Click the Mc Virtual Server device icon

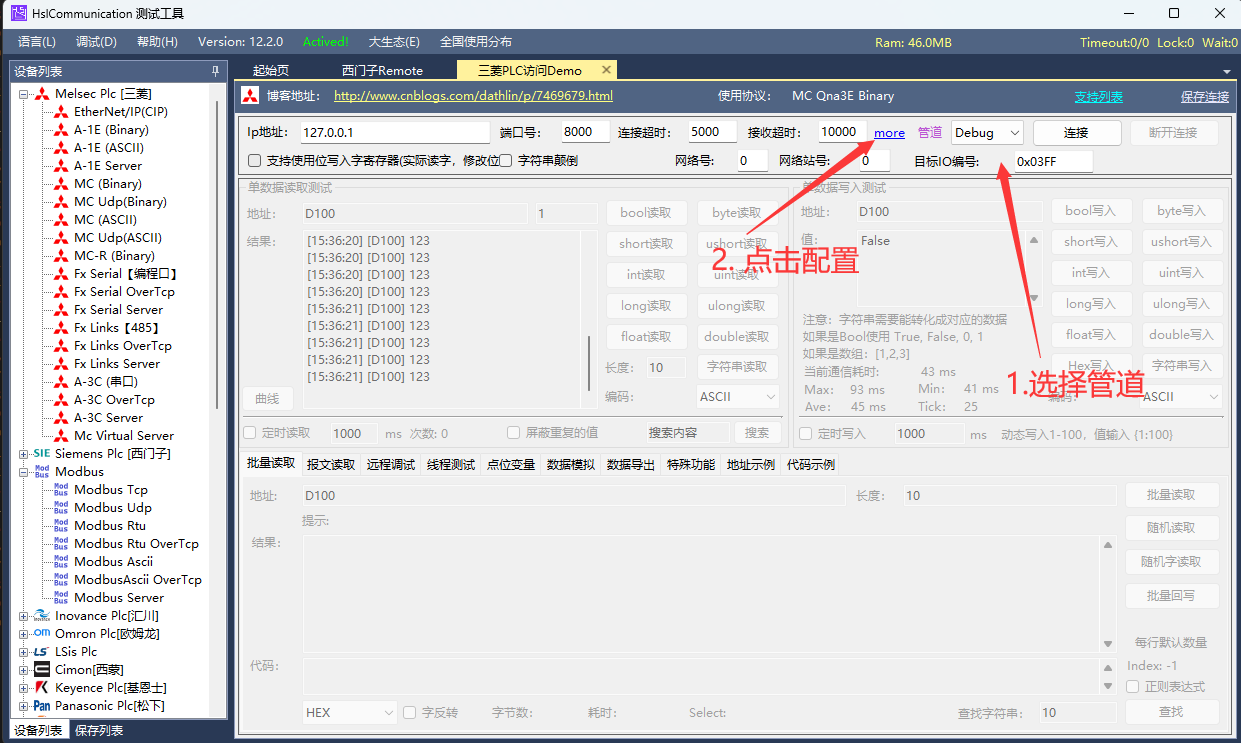tap(61, 436)
